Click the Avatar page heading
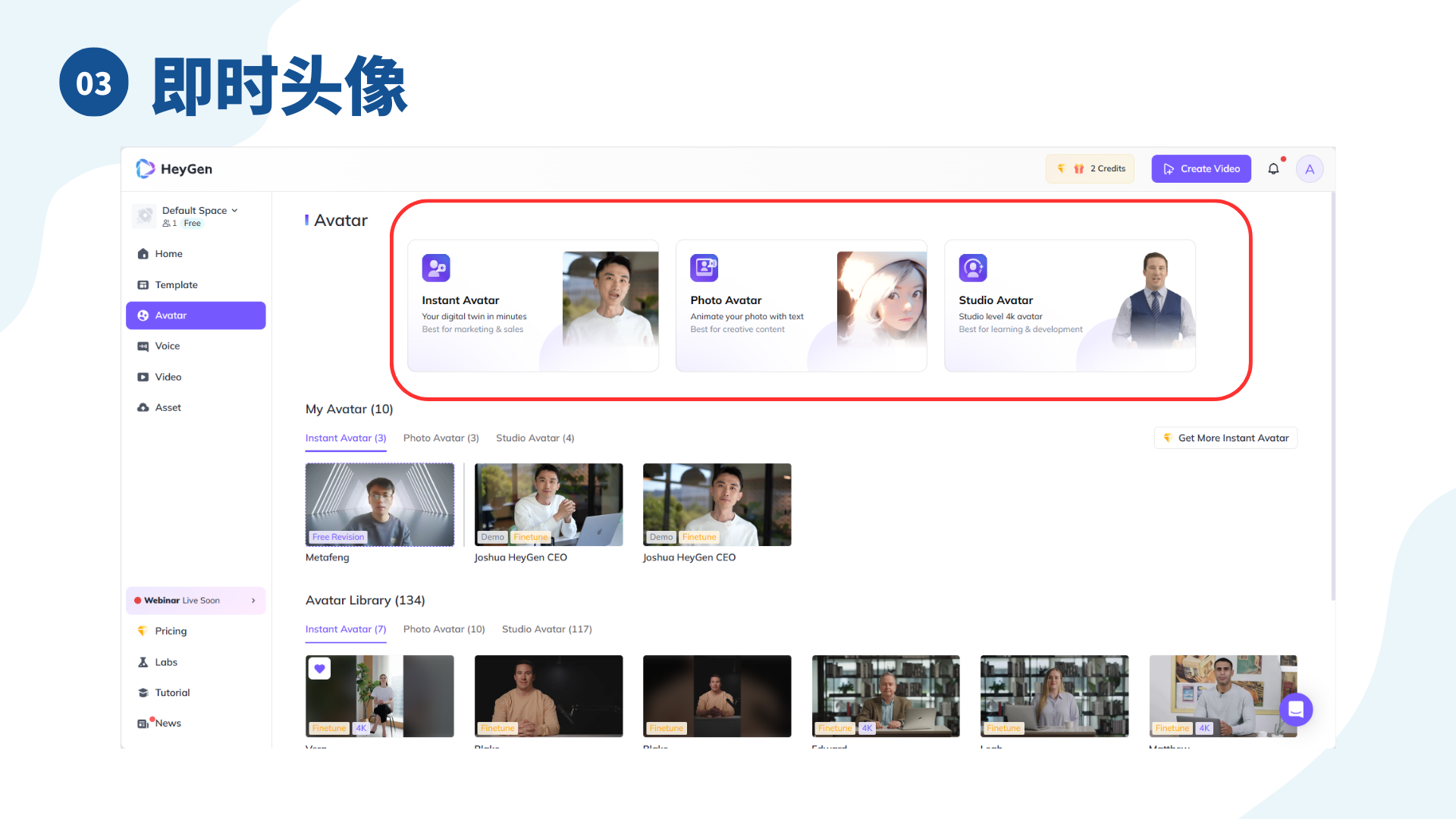Screen dimensions: 1456x819 pos(340,221)
